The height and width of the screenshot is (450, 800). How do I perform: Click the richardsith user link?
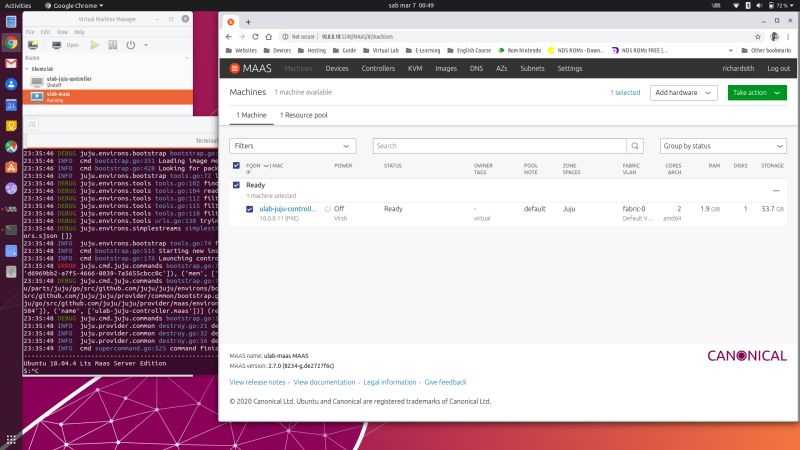tap(738, 68)
